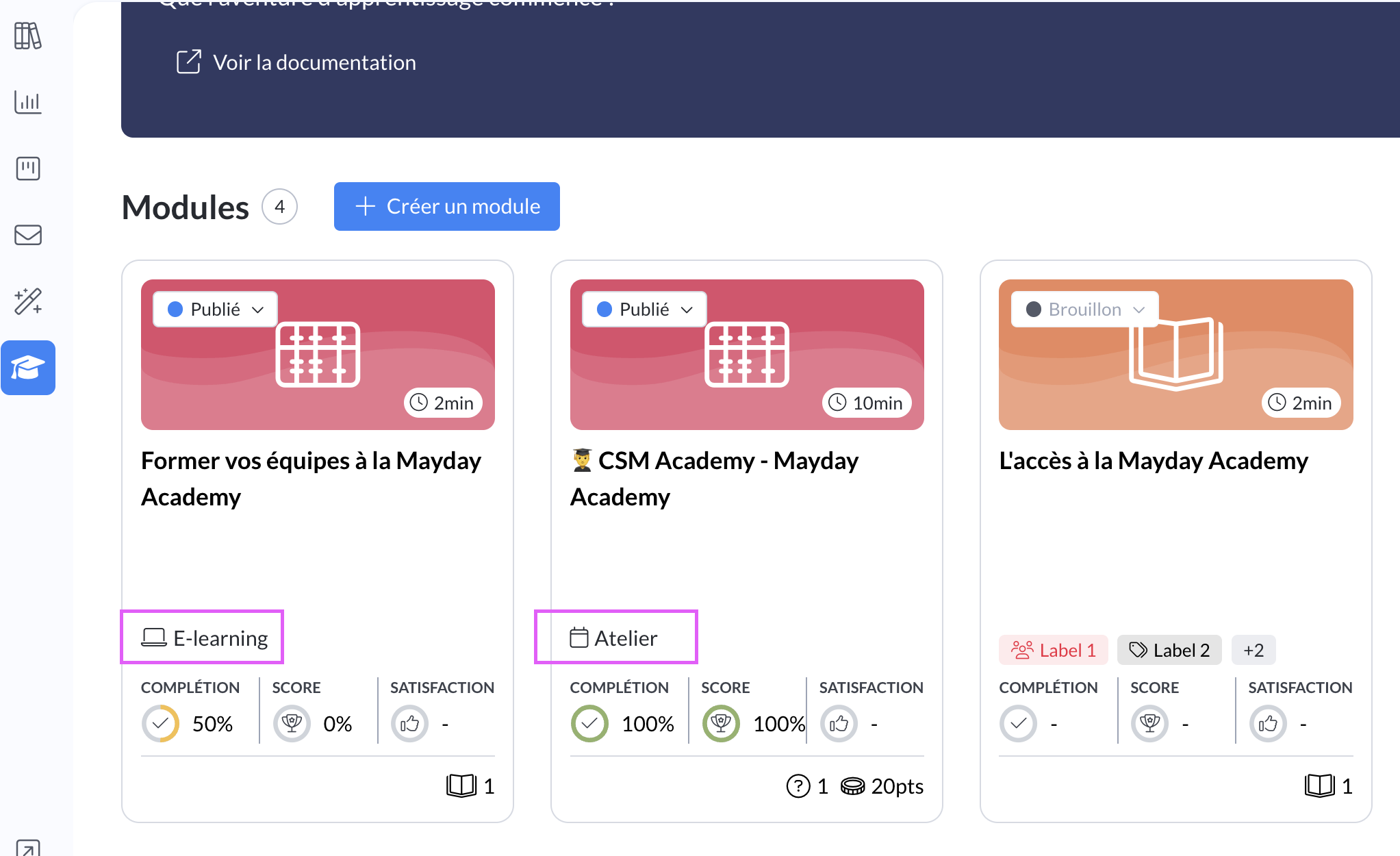Click the kanban board sidebar icon
The height and width of the screenshot is (856, 1400).
pyautogui.click(x=28, y=168)
